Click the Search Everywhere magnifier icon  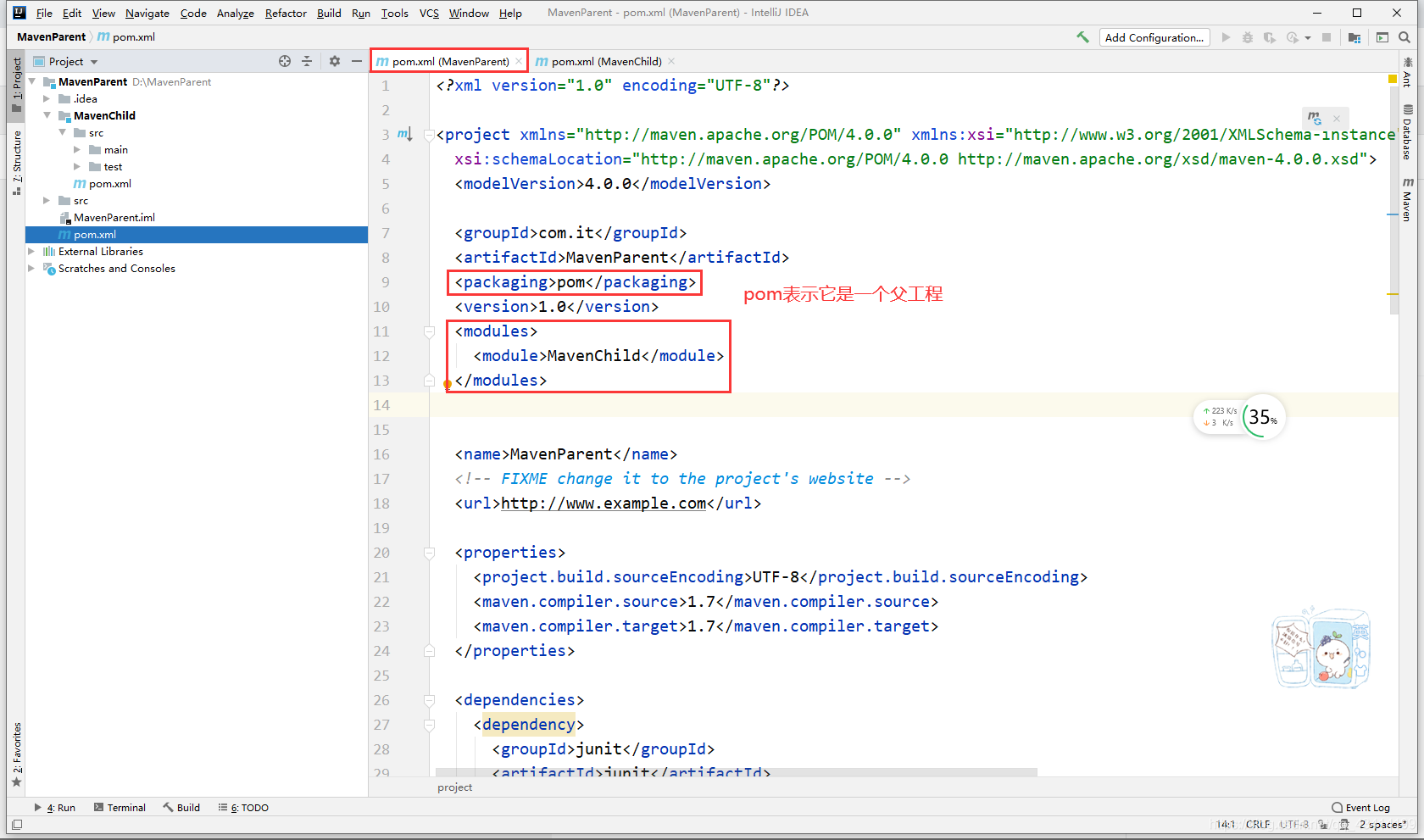(x=1405, y=37)
